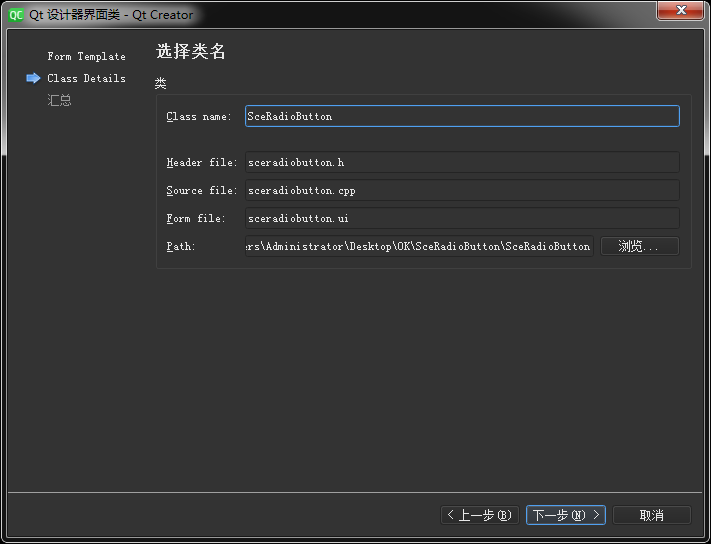Click the Path input field
Image resolution: width=711 pixels, height=544 pixels.
click(419, 246)
